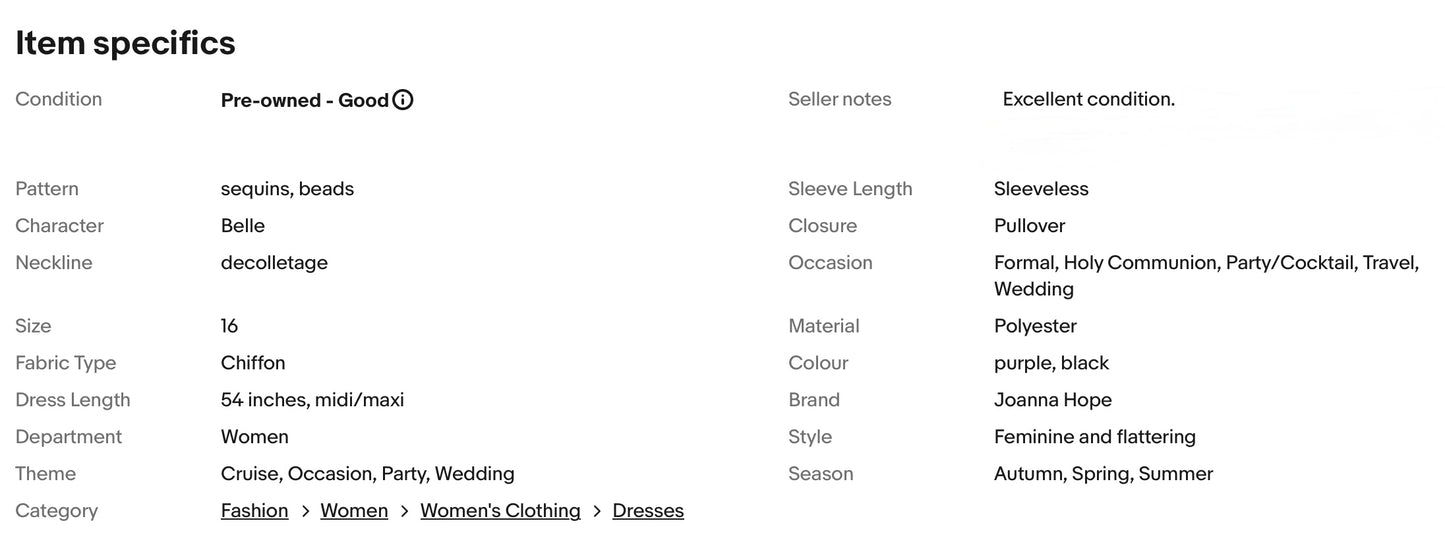
Task: Click the Excellent condition seller note
Action: [1088, 99]
